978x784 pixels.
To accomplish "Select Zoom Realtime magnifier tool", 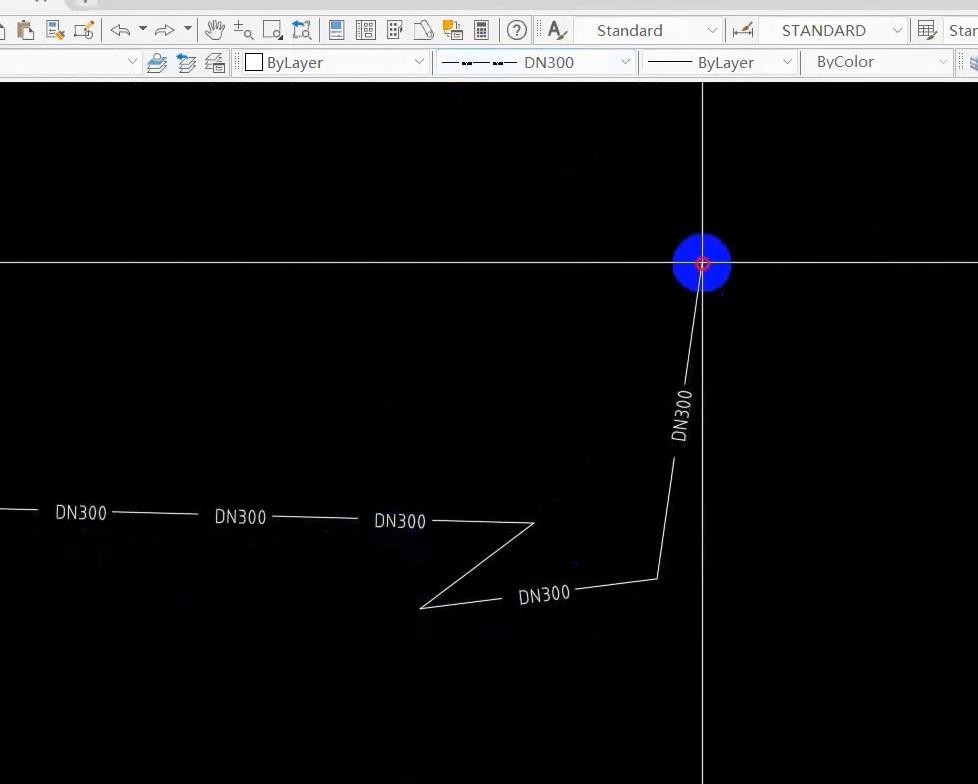I will [243, 30].
